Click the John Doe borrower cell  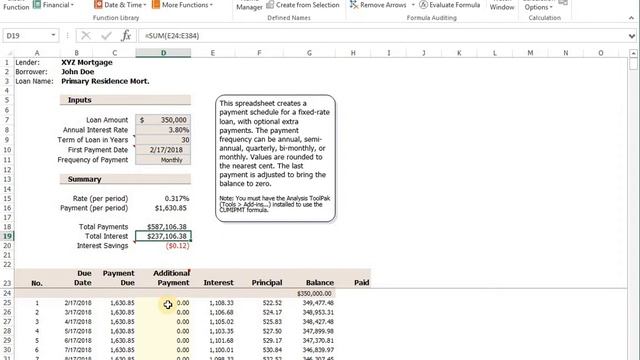tap(78, 72)
